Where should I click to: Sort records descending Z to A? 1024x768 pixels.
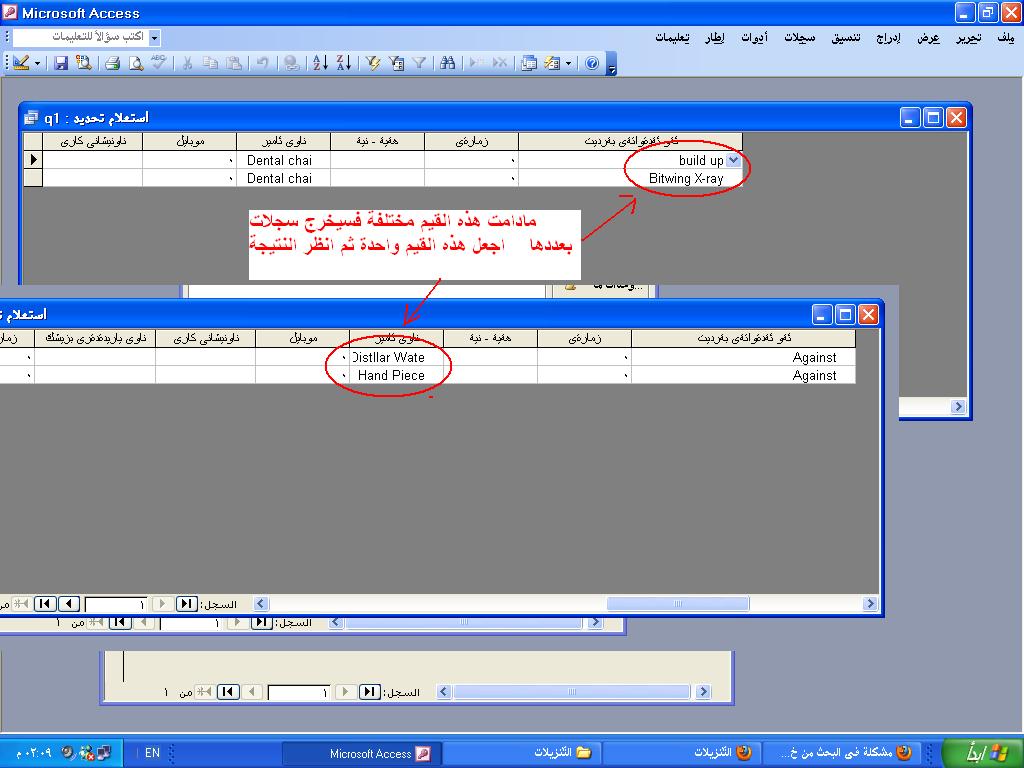pos(344,63)
